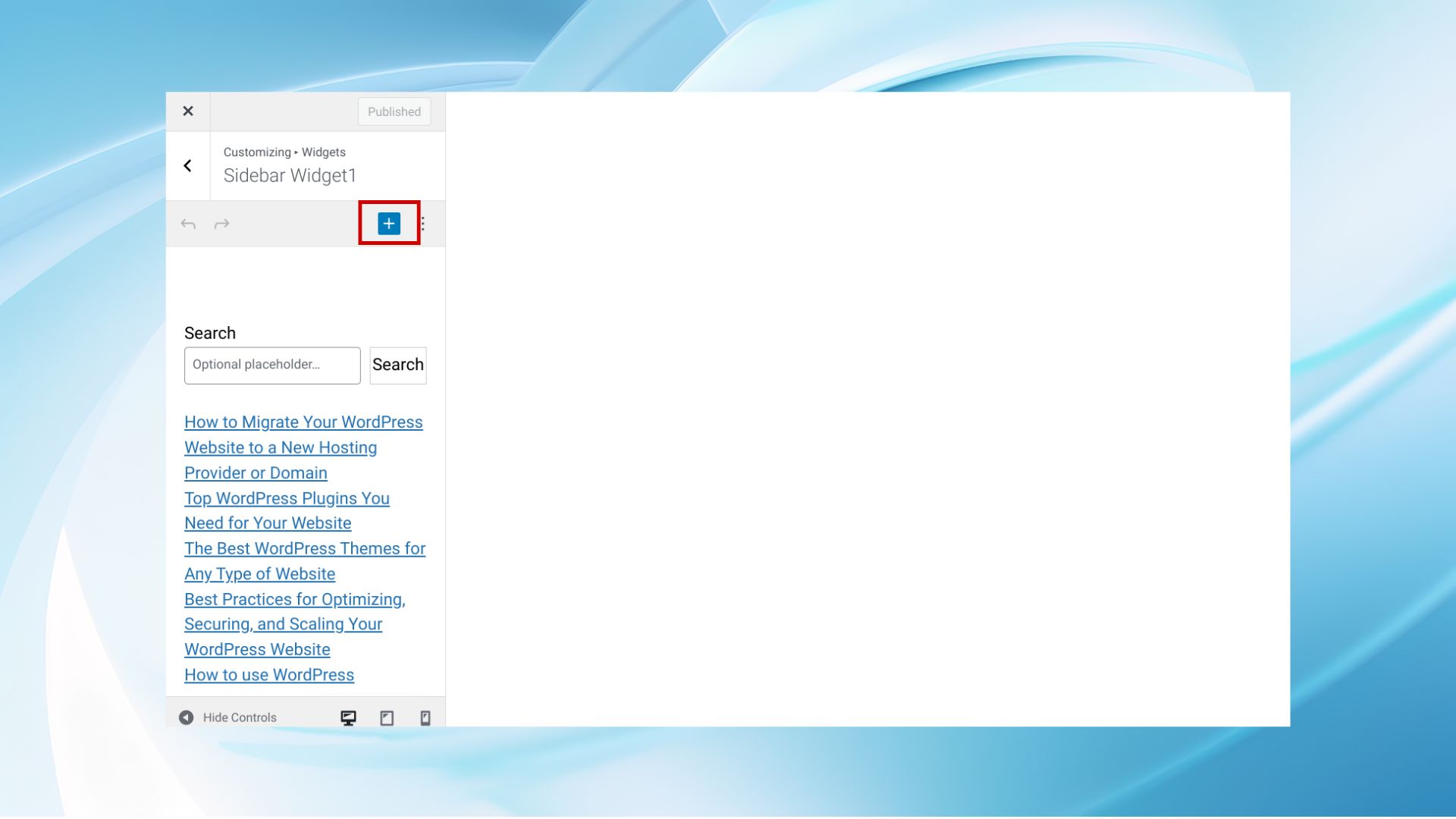Image resolution: width=1456 pixels, height=819 pixels.
Task: Open the three-dot options menu
Action: pos(423,224)
